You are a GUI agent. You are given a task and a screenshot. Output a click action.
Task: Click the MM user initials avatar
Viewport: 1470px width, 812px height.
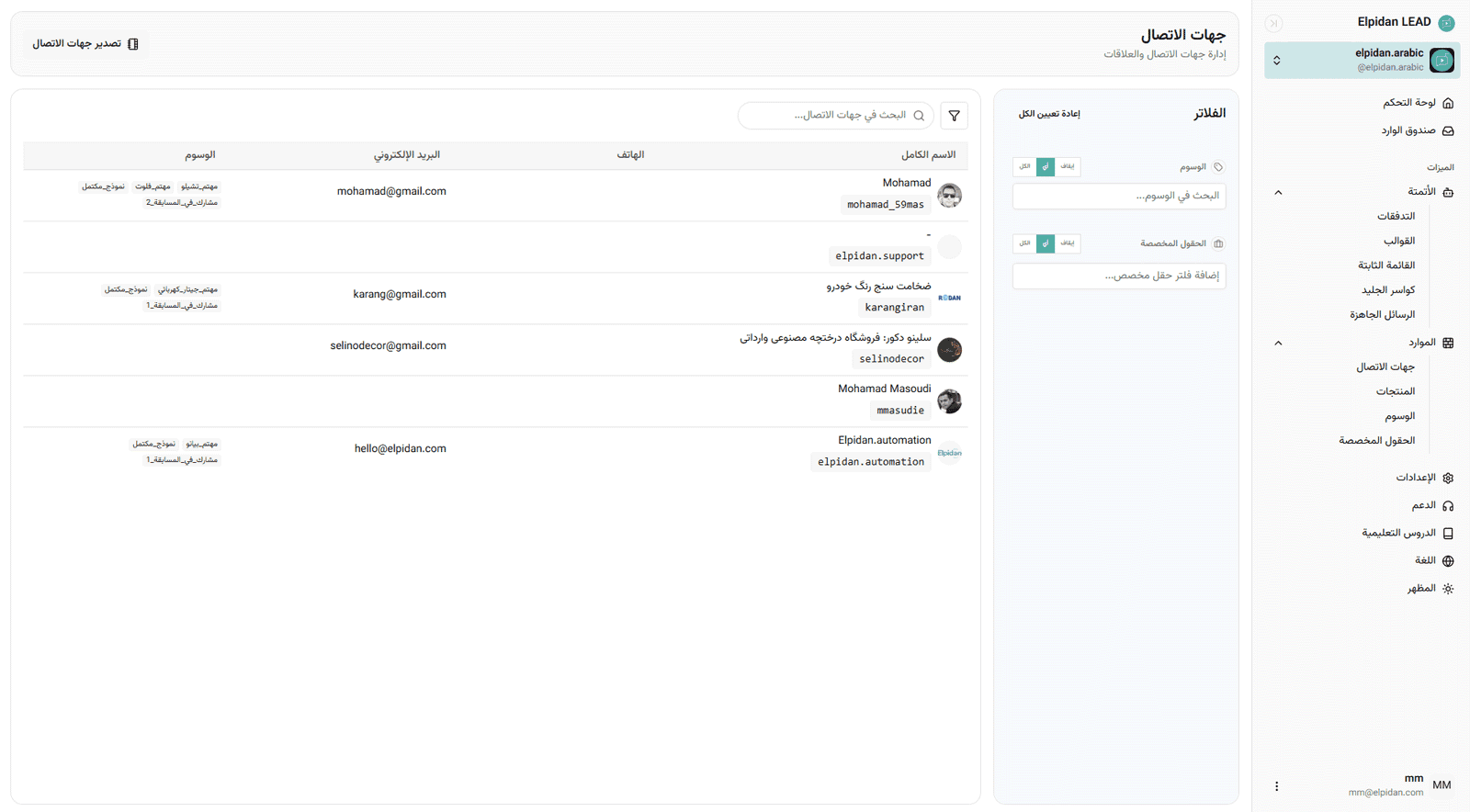coord(1442,785)
